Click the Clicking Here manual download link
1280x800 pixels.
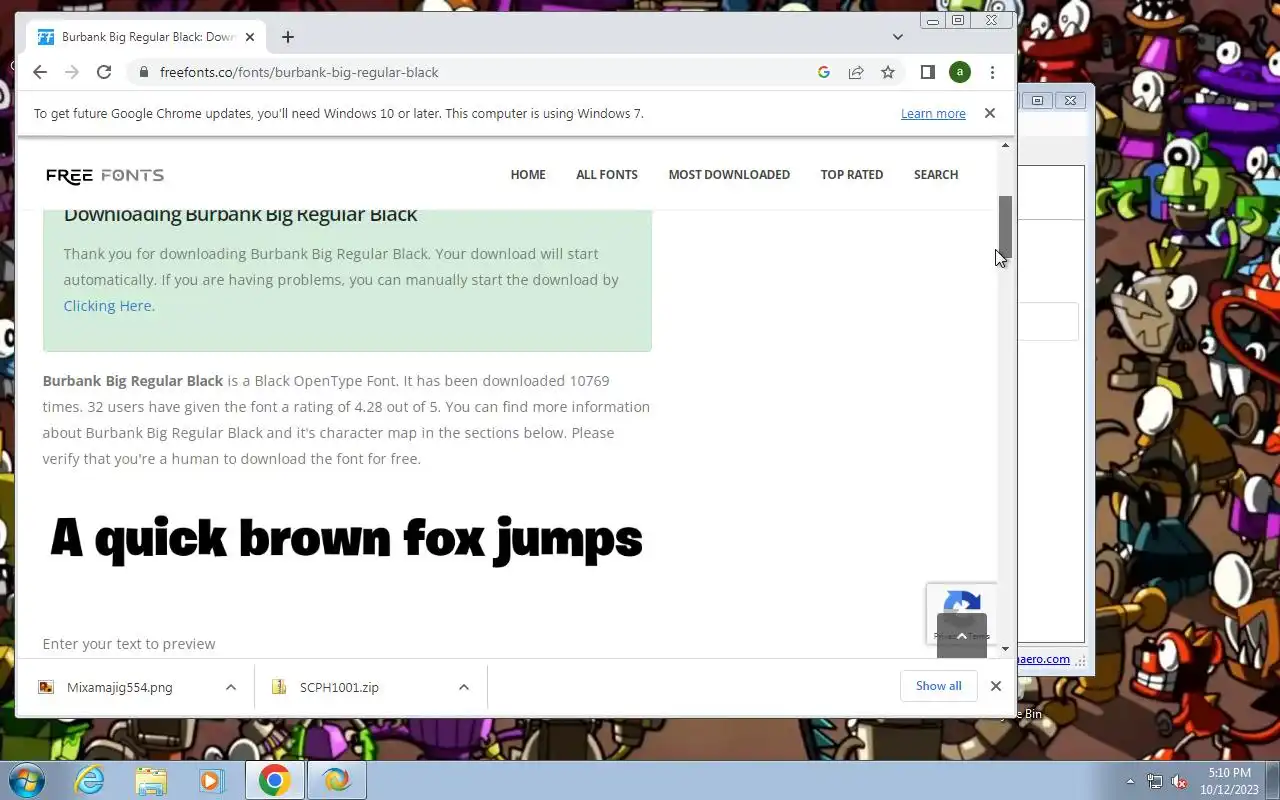point(108,306)
